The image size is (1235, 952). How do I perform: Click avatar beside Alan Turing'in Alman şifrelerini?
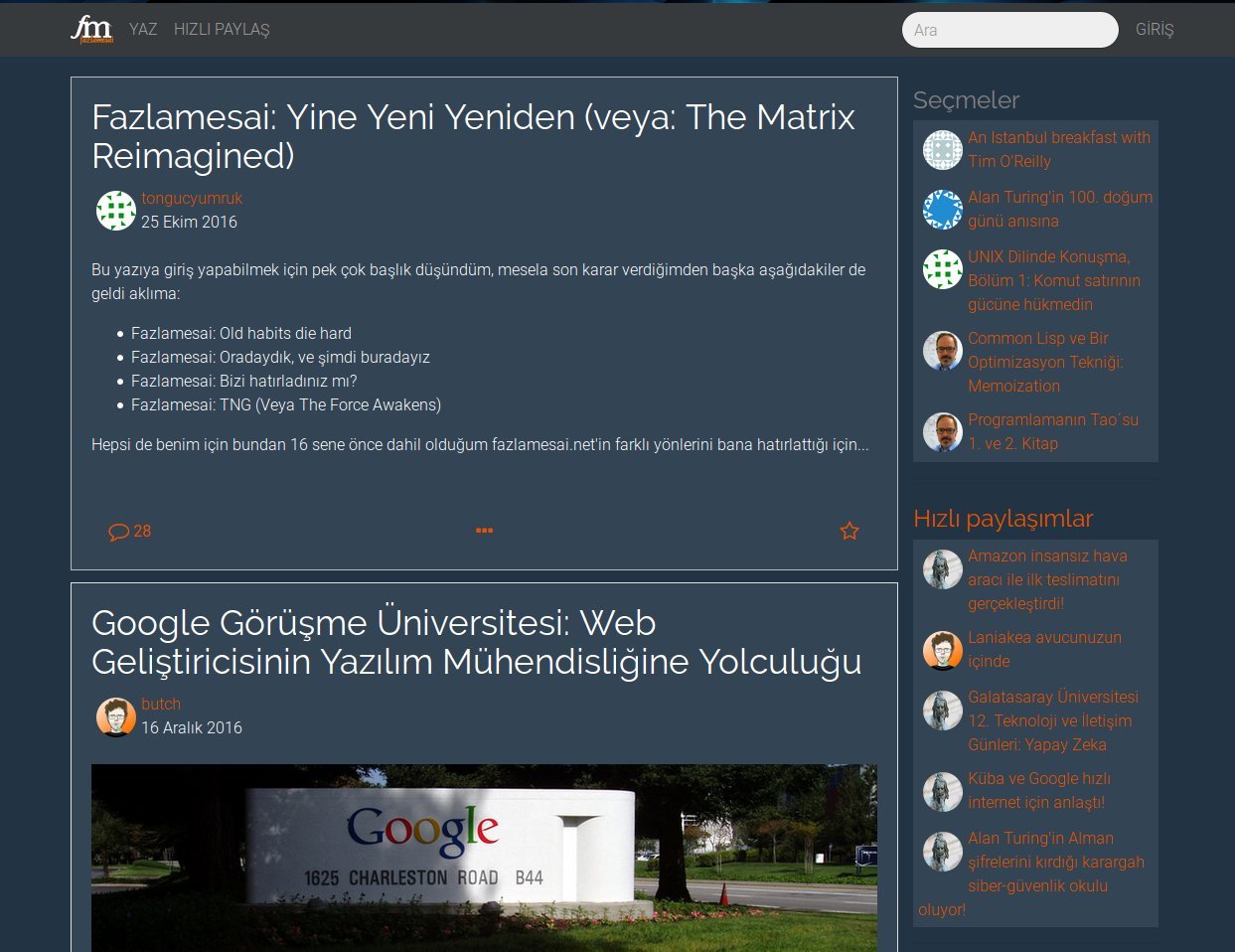coord(943,851)
